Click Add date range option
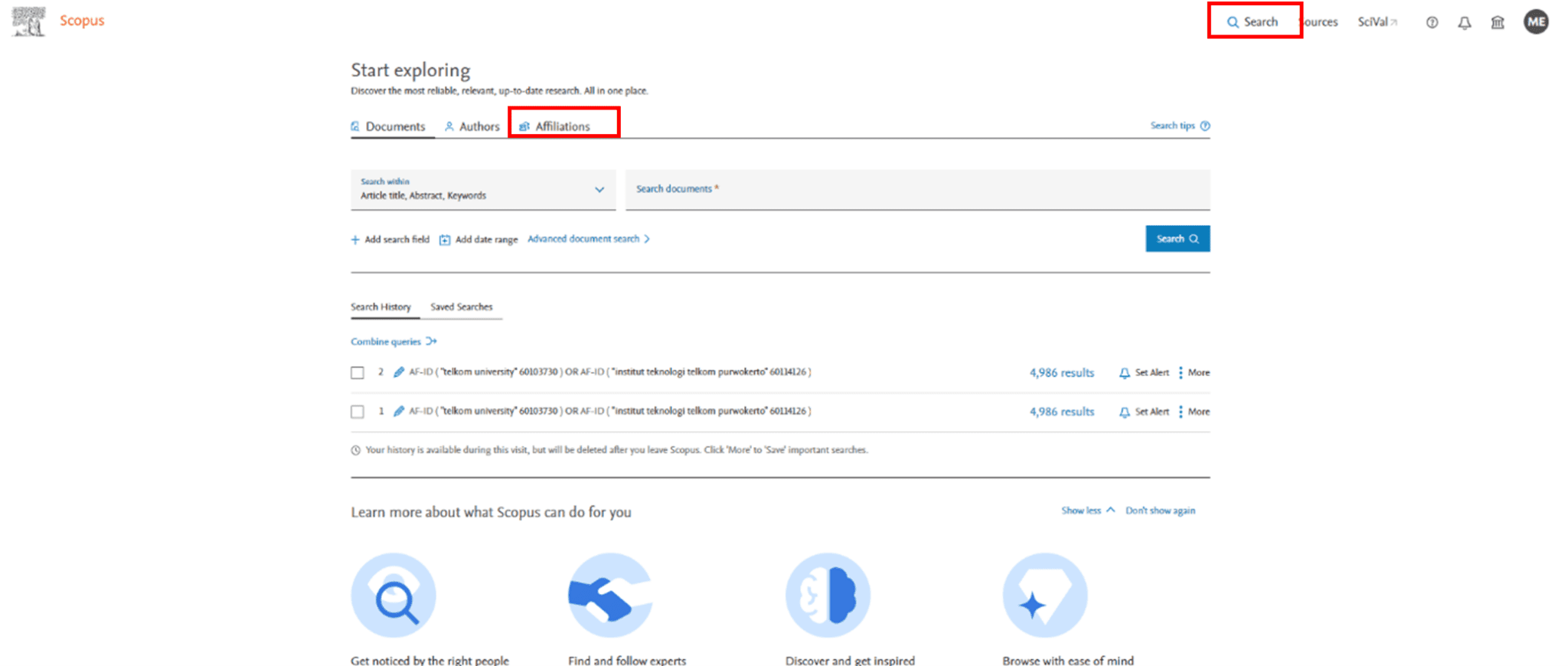 coord(479,240)
